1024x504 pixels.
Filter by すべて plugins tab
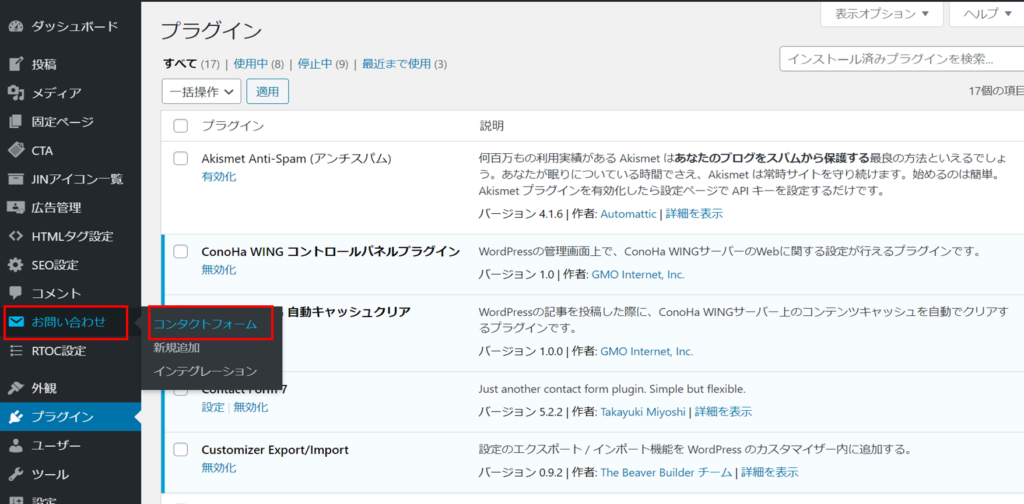(180, 64)
